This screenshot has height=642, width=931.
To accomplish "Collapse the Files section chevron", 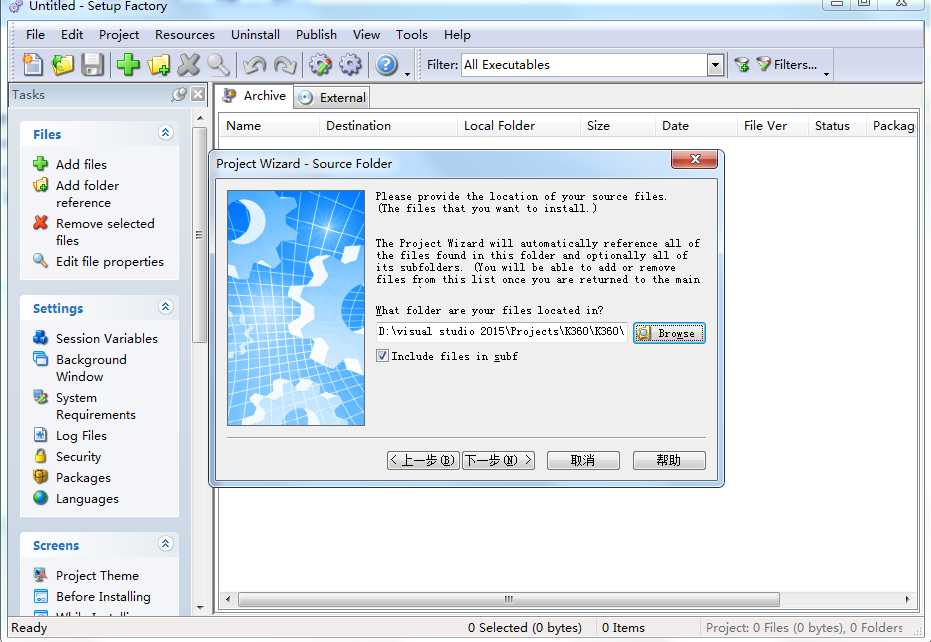I will pos(166,132).
